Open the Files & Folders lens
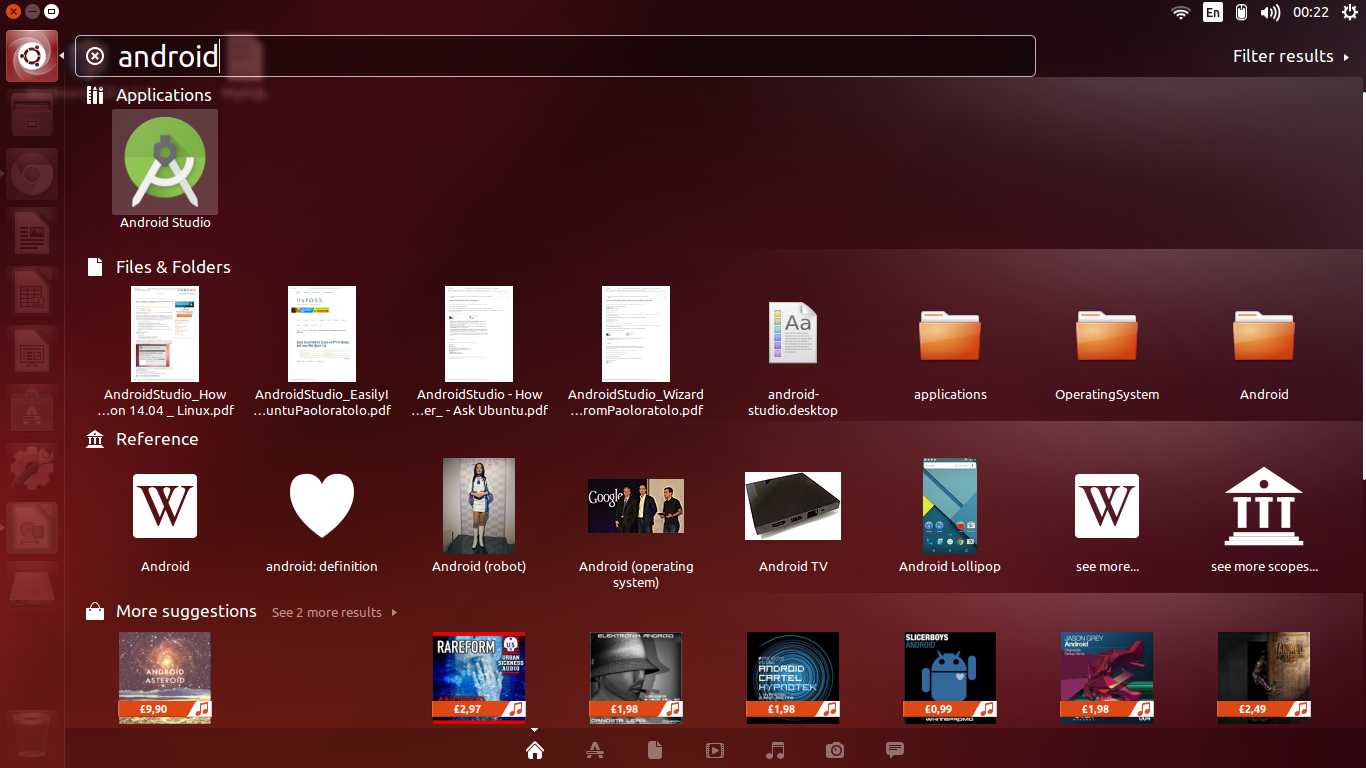The width and height of the screenshot is (1366, 768). 655,750
